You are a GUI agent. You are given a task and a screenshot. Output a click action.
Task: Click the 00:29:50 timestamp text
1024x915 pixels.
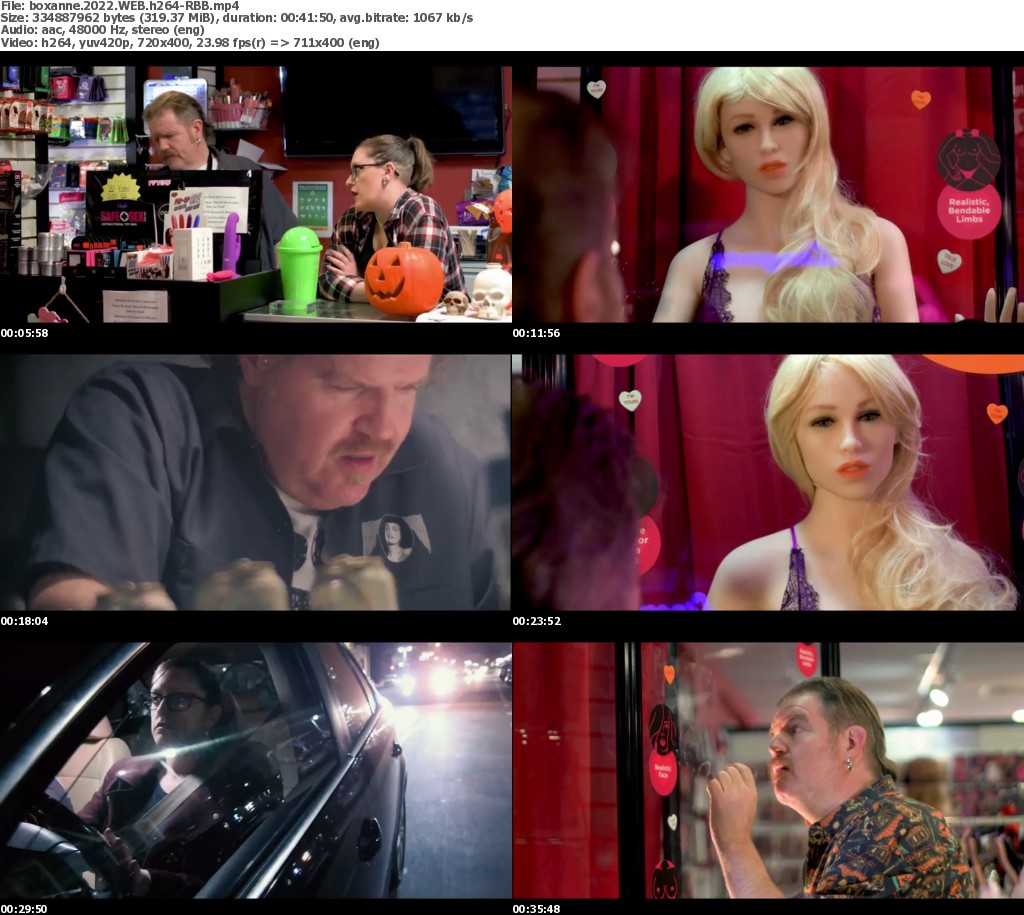pyautogui.click(x=24, y=909)
